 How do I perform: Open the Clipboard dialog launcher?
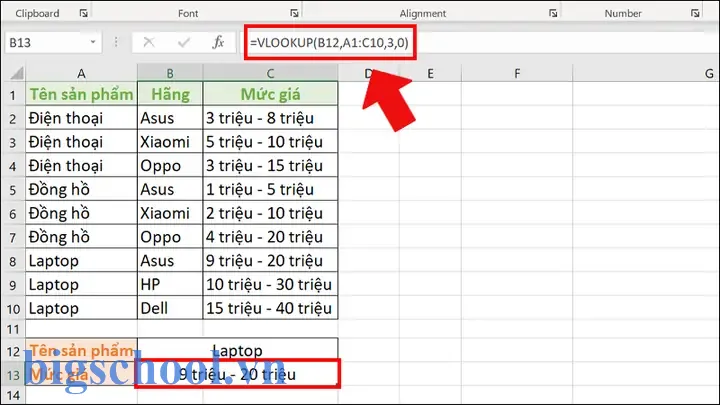(x=84, y=13)
